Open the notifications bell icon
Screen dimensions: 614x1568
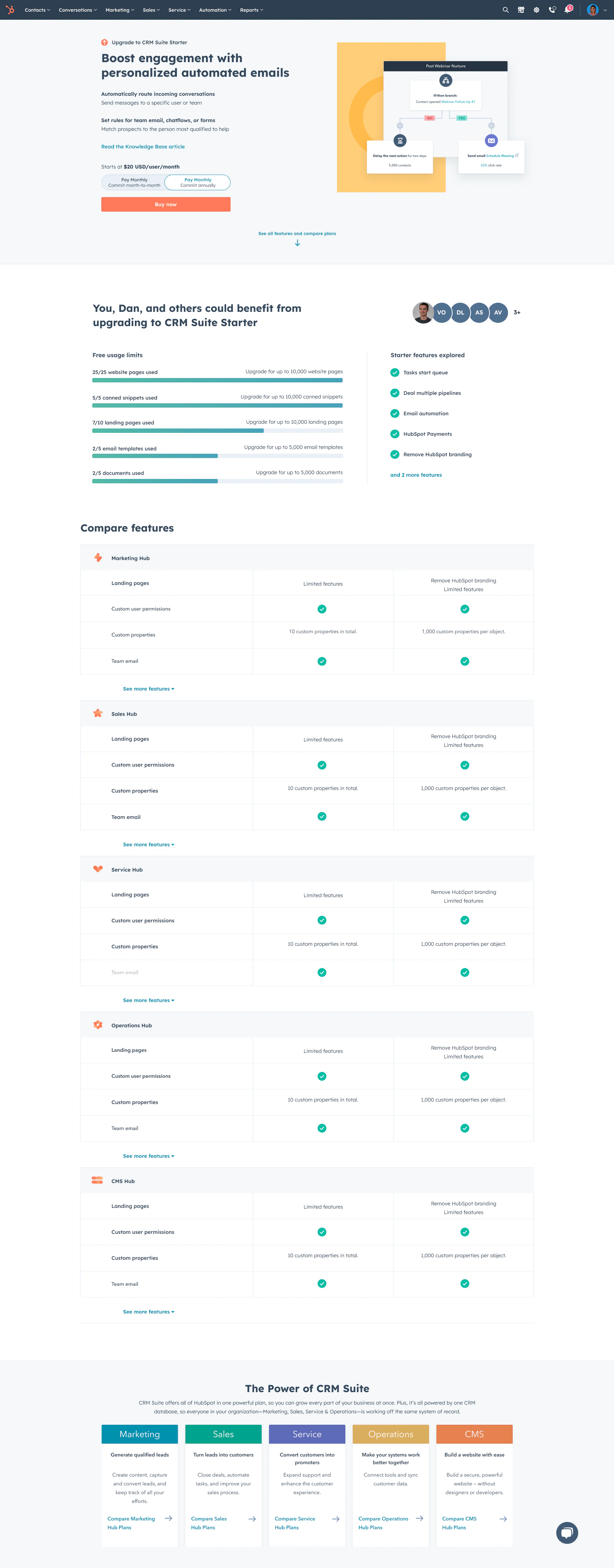tap(568, 9)
